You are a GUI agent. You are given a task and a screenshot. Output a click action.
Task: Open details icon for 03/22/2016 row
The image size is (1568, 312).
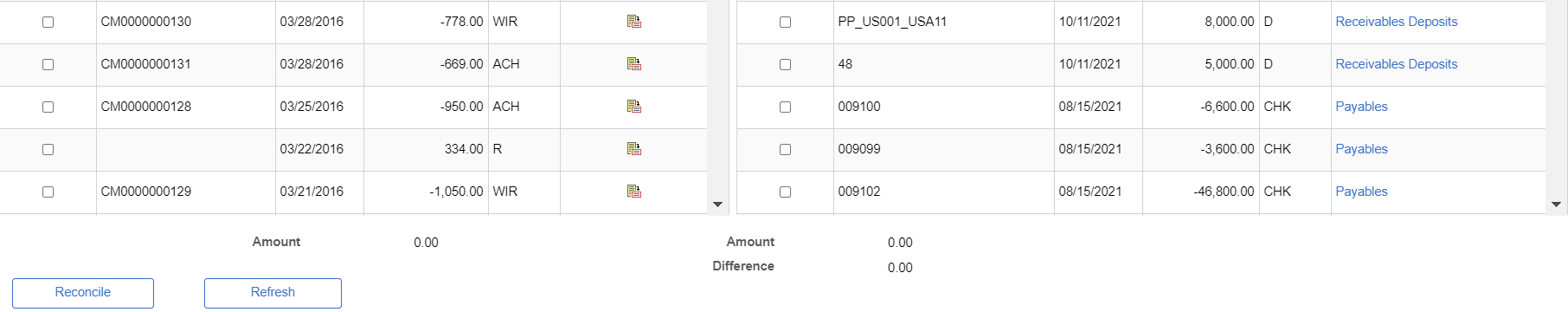click(634, 149)
